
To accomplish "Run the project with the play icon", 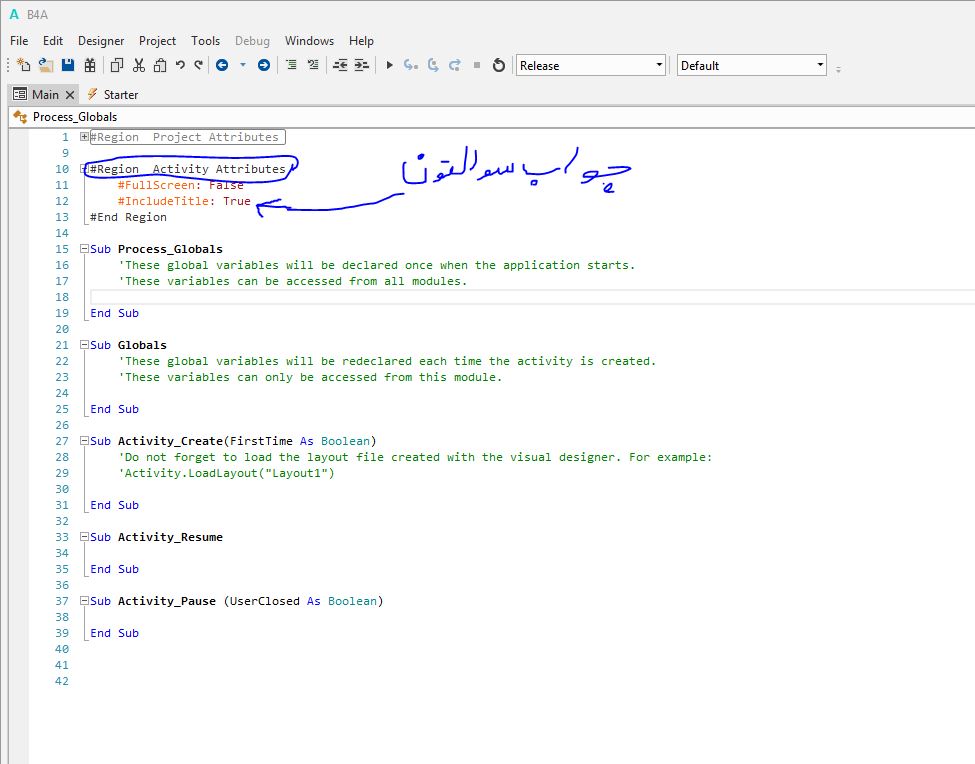I will 390,65.
